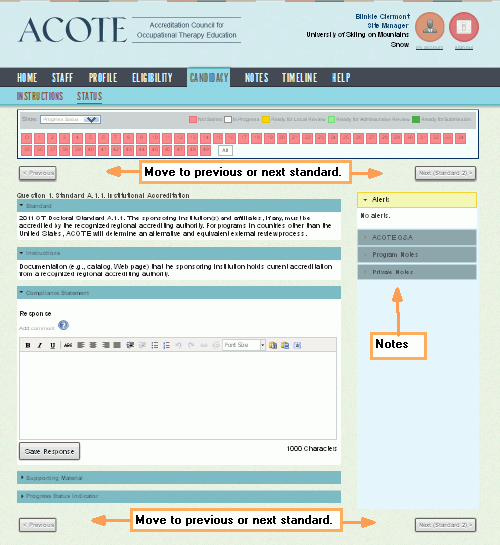
Task: Click Next (Standard 2) above the question
Action: [445, 173]
